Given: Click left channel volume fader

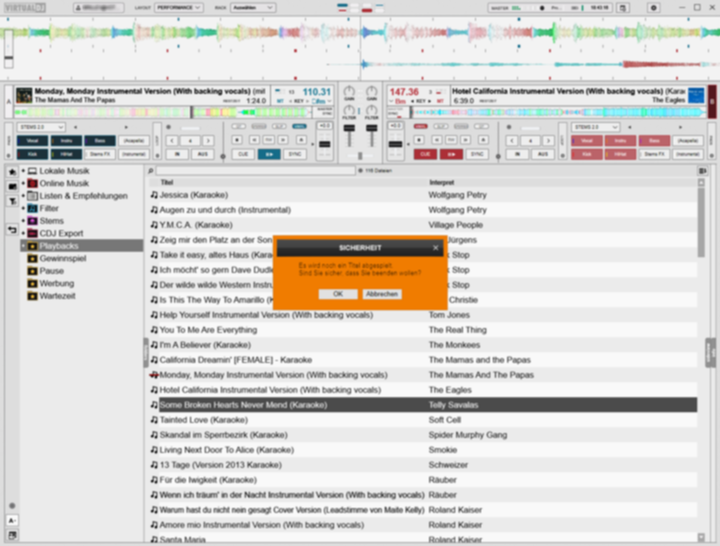Looking at the screenshot, I should (349, 128).
